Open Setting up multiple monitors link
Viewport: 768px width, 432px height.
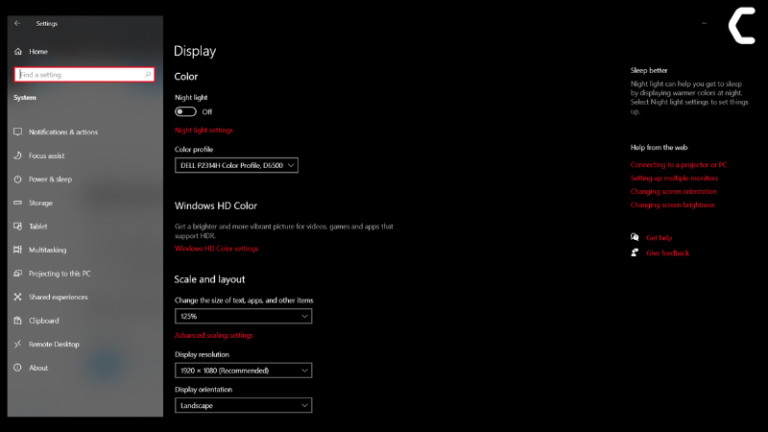point(674,178)
